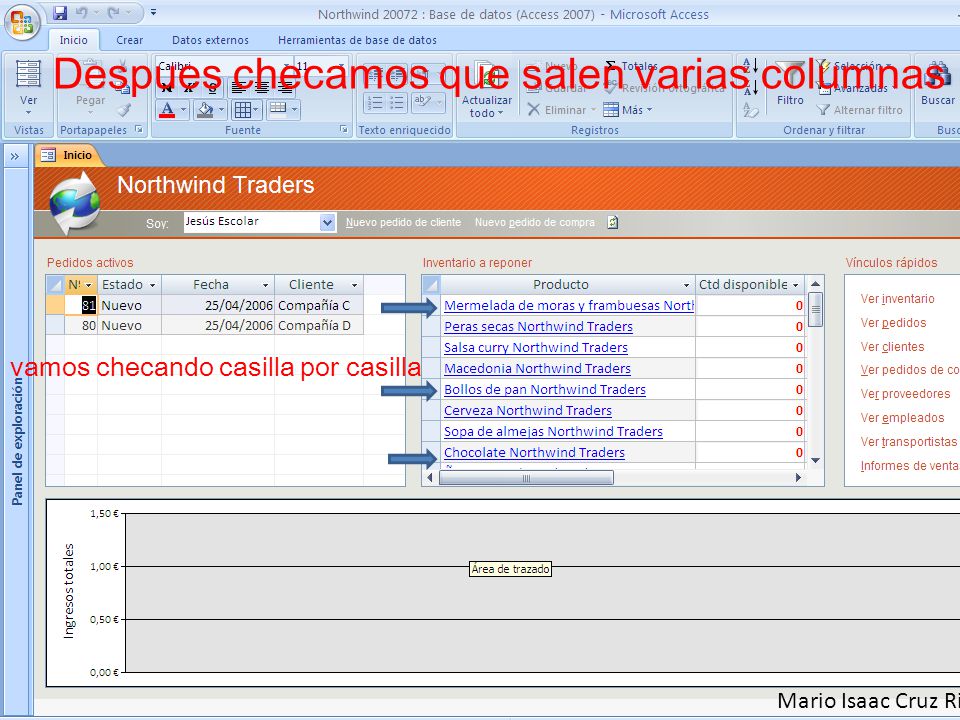Click the Avanzadas filter icon
The width and height of the screenshot is (960, 720).
click(825, 89)
